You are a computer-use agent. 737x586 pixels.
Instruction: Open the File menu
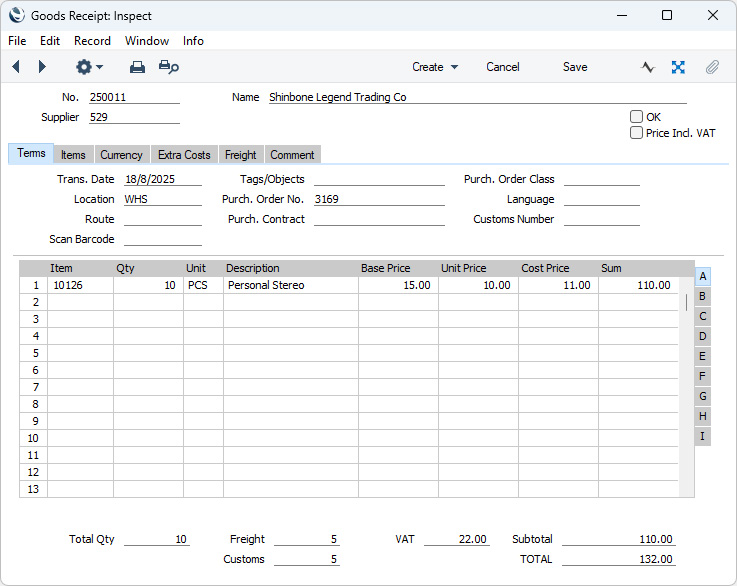[17, 41]
